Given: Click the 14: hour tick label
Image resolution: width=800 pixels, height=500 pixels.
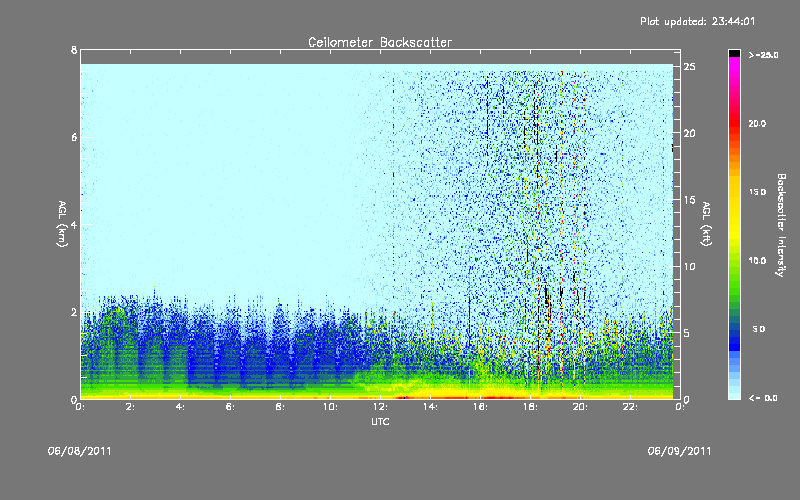Looking at the screenshot, I should [x=430, y=407].
